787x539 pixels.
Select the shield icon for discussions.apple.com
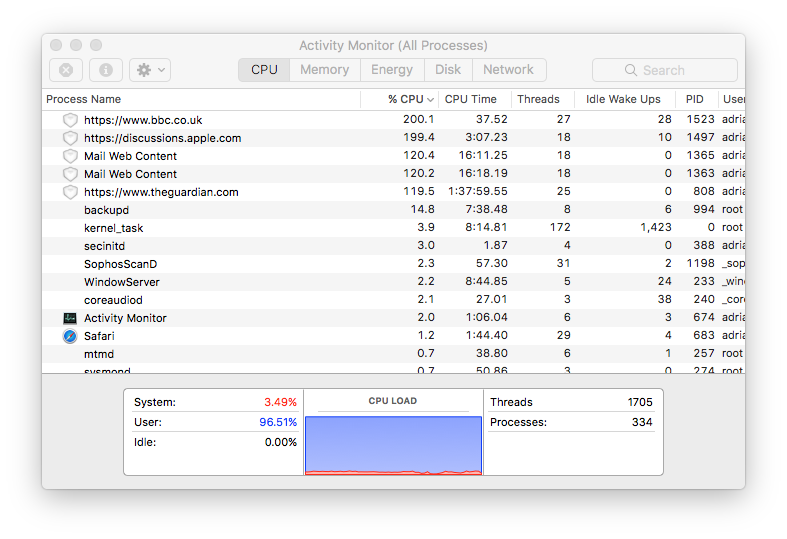click(70, 138)
